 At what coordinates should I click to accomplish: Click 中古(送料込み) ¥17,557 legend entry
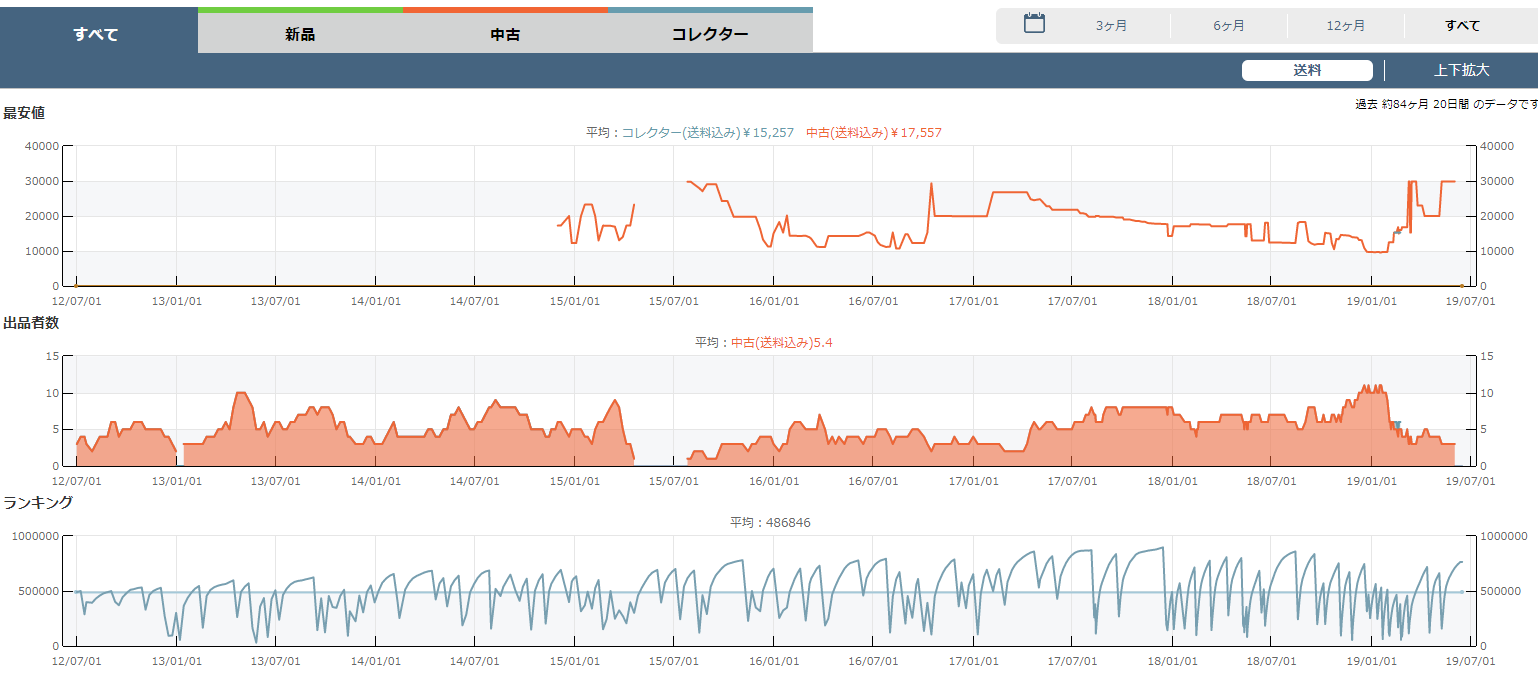point(874,132)
